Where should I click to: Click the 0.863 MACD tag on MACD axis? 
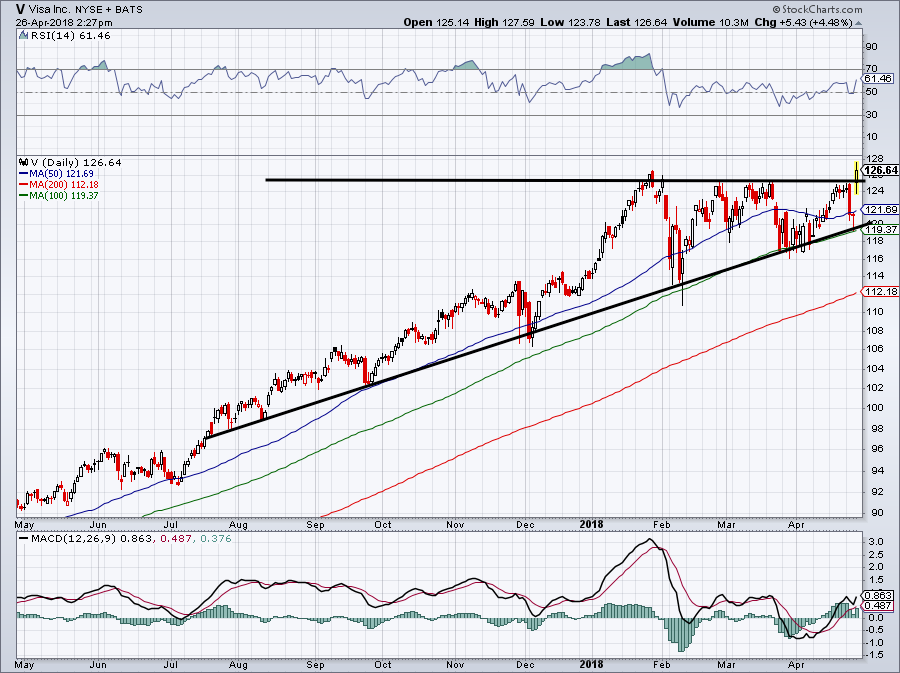point(879,596)
